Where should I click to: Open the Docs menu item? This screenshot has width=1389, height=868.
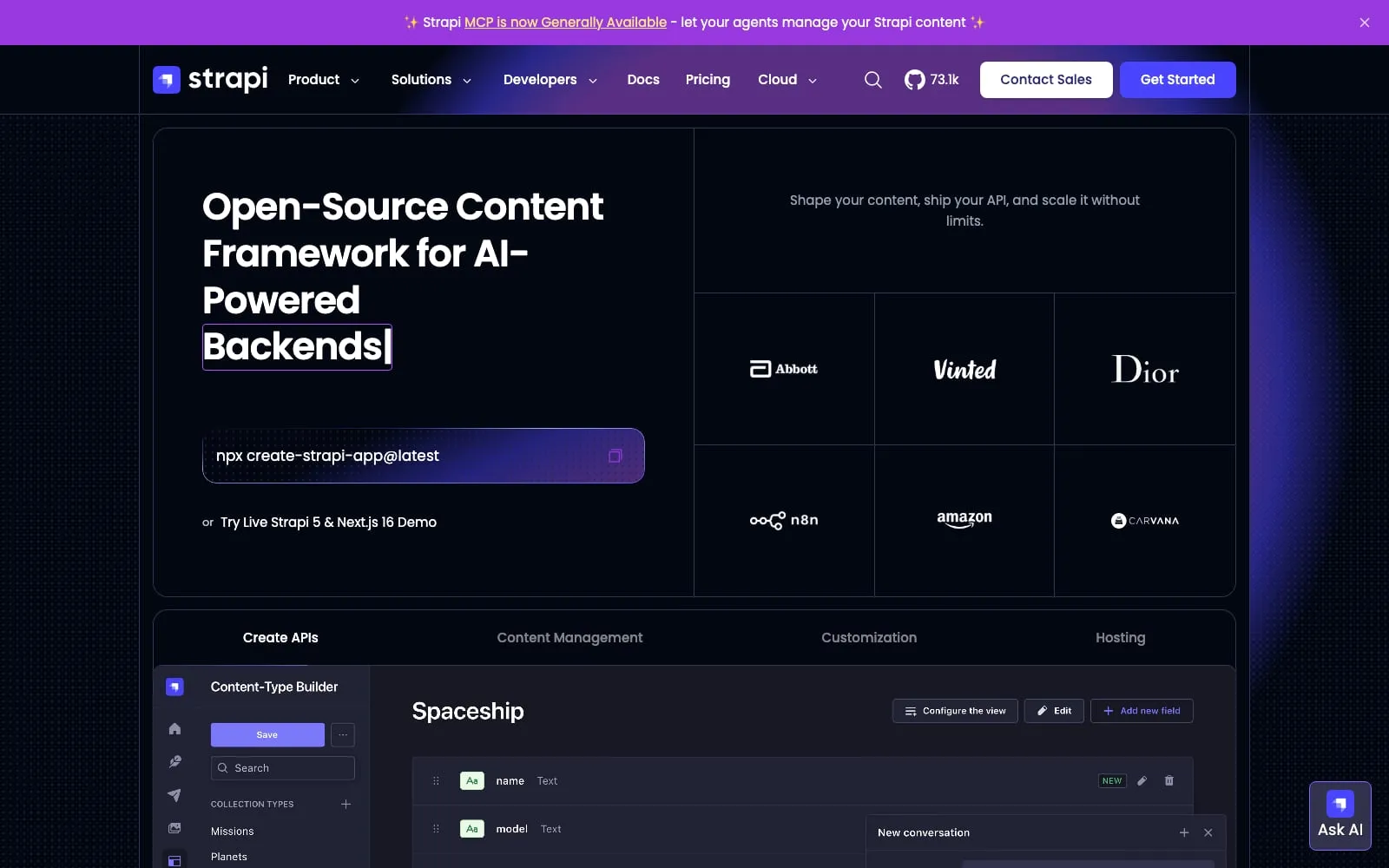pyautogui.click(x=643, y=80)
